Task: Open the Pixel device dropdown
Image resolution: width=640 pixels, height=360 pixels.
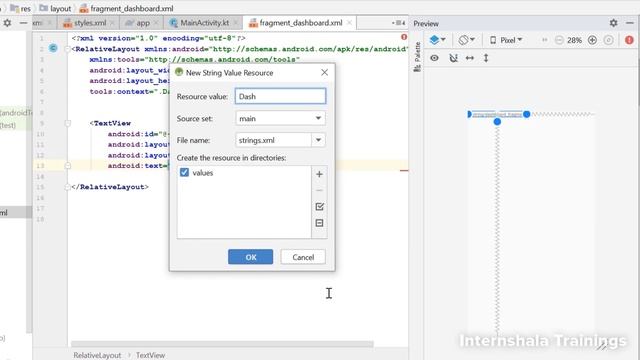Action: (x=506, y=40)
